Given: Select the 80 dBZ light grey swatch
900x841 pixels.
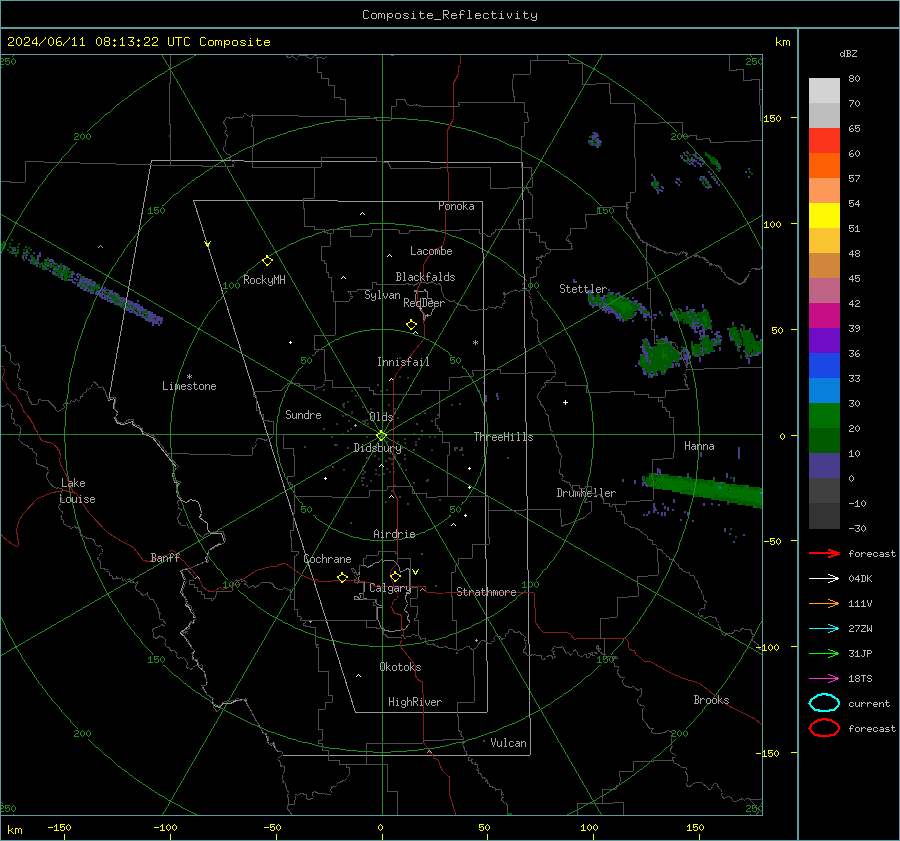Looking at the screenshot, I should coord(824,90).
